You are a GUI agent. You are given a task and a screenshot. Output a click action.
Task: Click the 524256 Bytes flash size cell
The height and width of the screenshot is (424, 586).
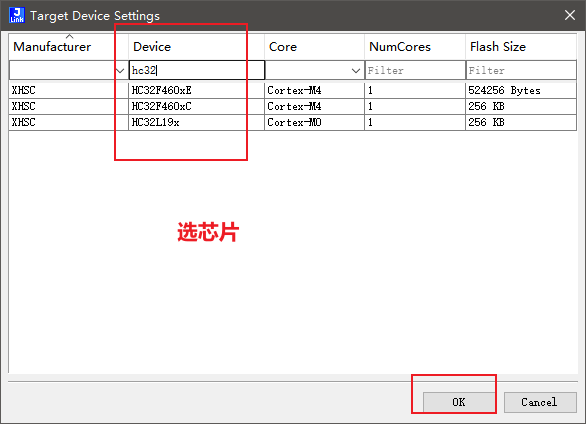[521, 90]
